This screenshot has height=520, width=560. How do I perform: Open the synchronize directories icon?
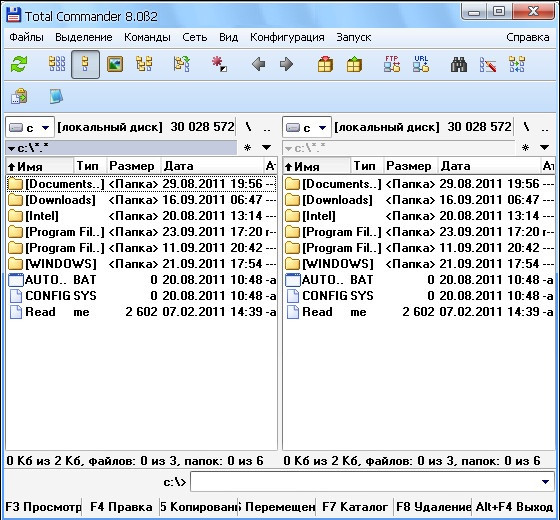click(x=517, y=64)
